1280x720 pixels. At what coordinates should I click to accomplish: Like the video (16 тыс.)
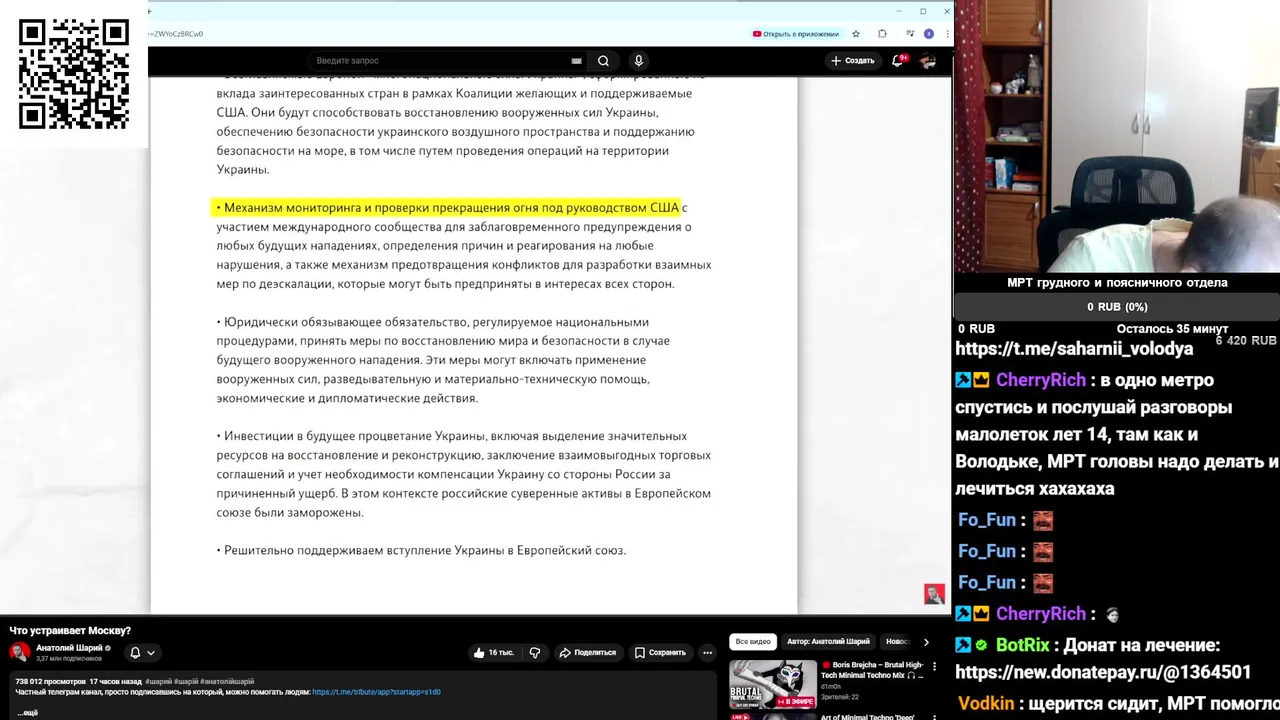pos(494,653)
